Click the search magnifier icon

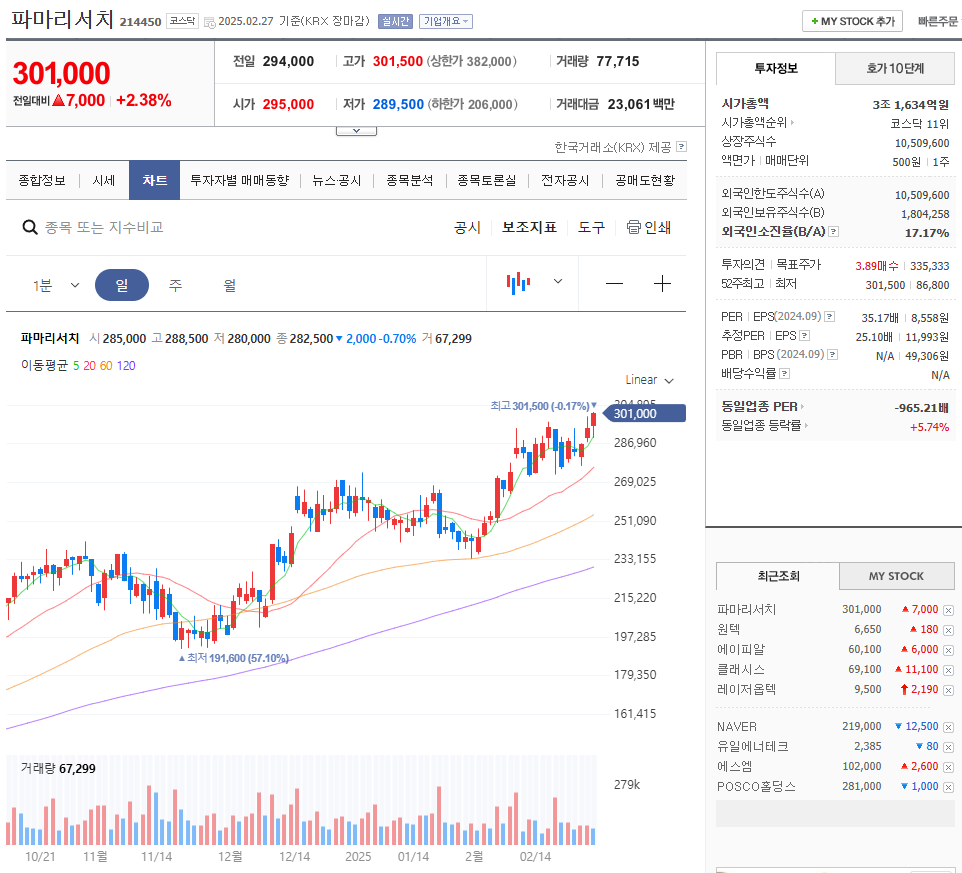click(x=29, y=228)
